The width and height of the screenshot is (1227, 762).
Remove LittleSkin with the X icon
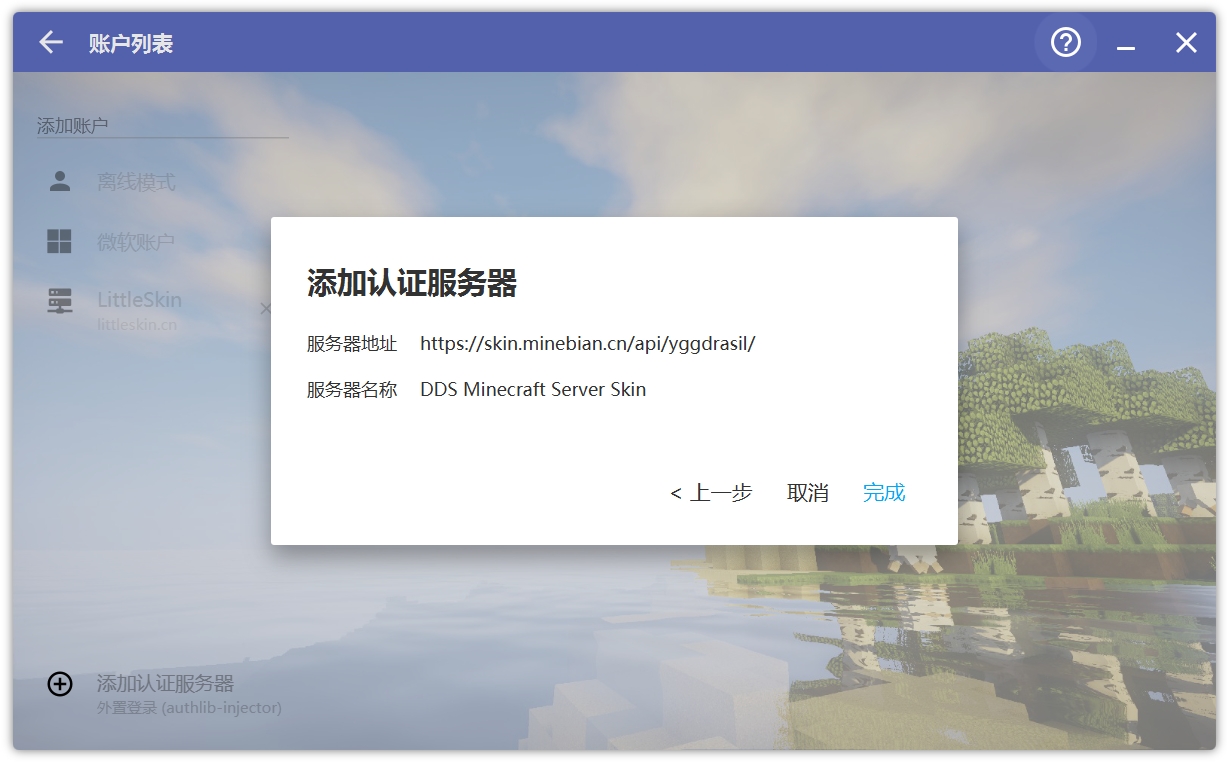[265, 308]
